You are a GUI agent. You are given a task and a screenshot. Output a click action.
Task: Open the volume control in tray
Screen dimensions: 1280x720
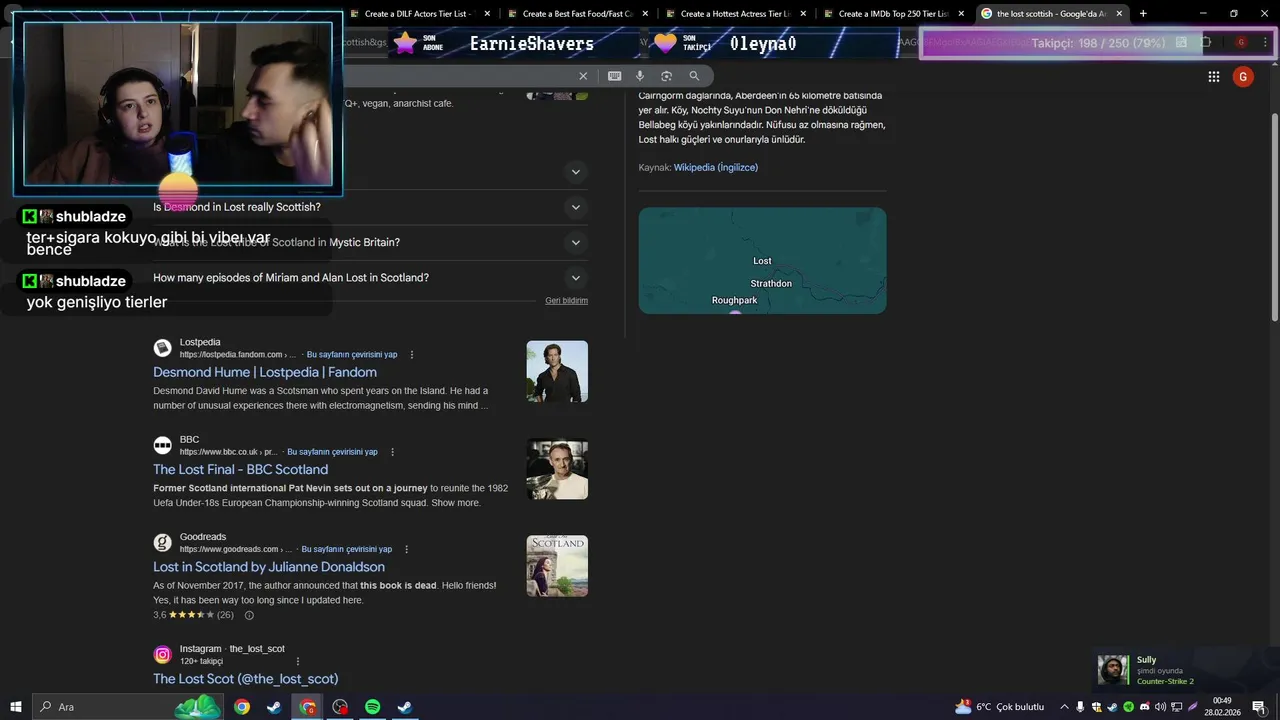[x=1160, y=707]
